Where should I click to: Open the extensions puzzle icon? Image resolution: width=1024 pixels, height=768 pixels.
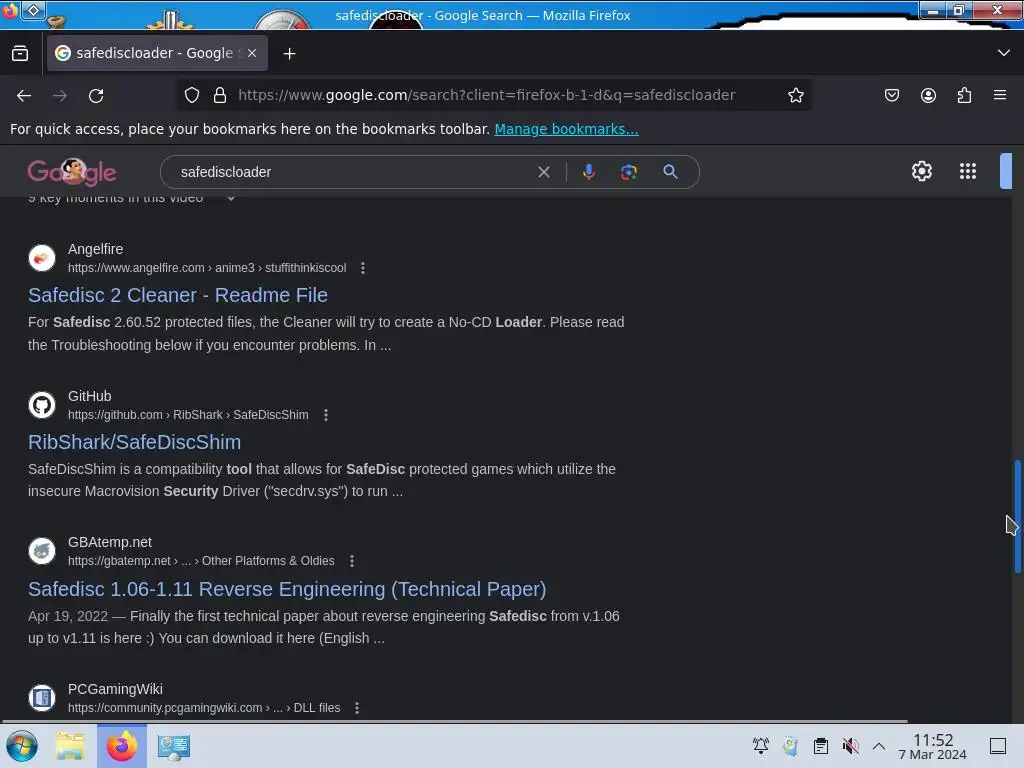pos(964,95)
